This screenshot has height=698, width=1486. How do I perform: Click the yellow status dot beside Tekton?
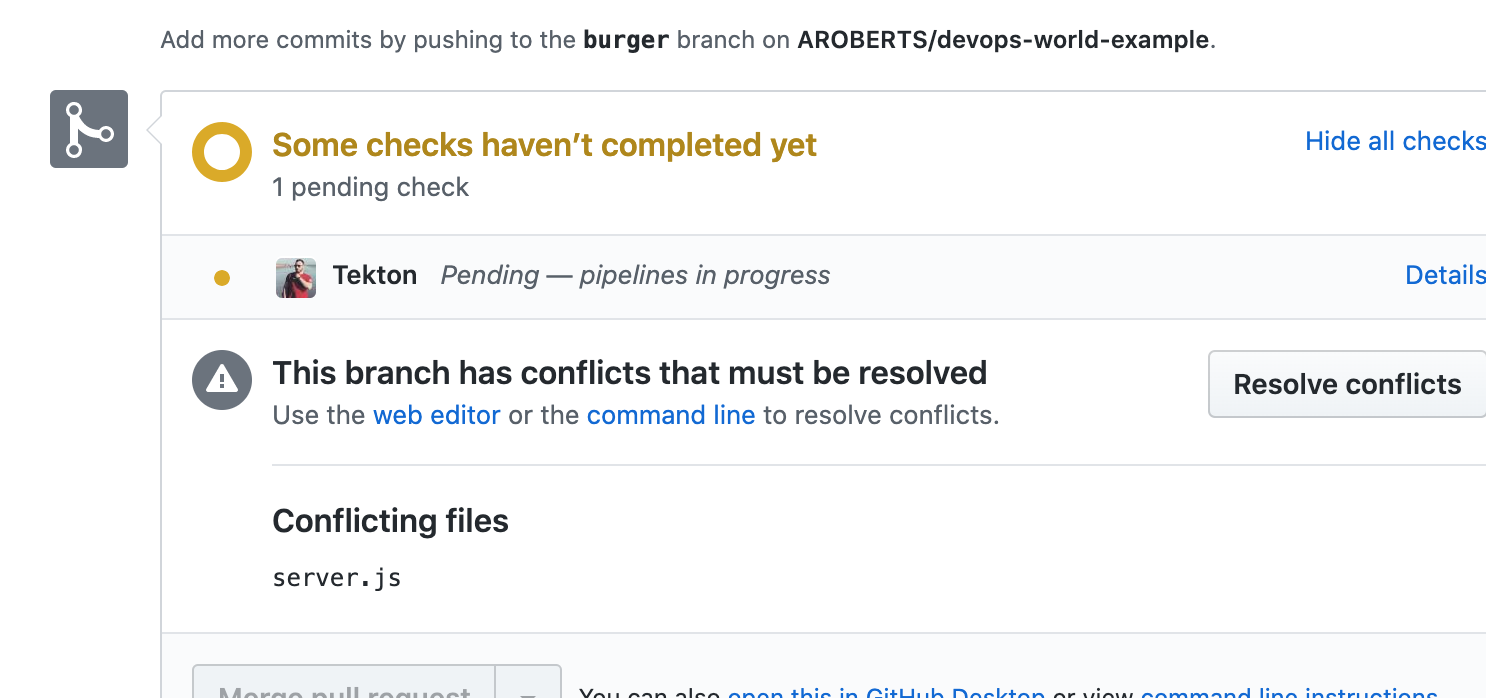(221, 277)
